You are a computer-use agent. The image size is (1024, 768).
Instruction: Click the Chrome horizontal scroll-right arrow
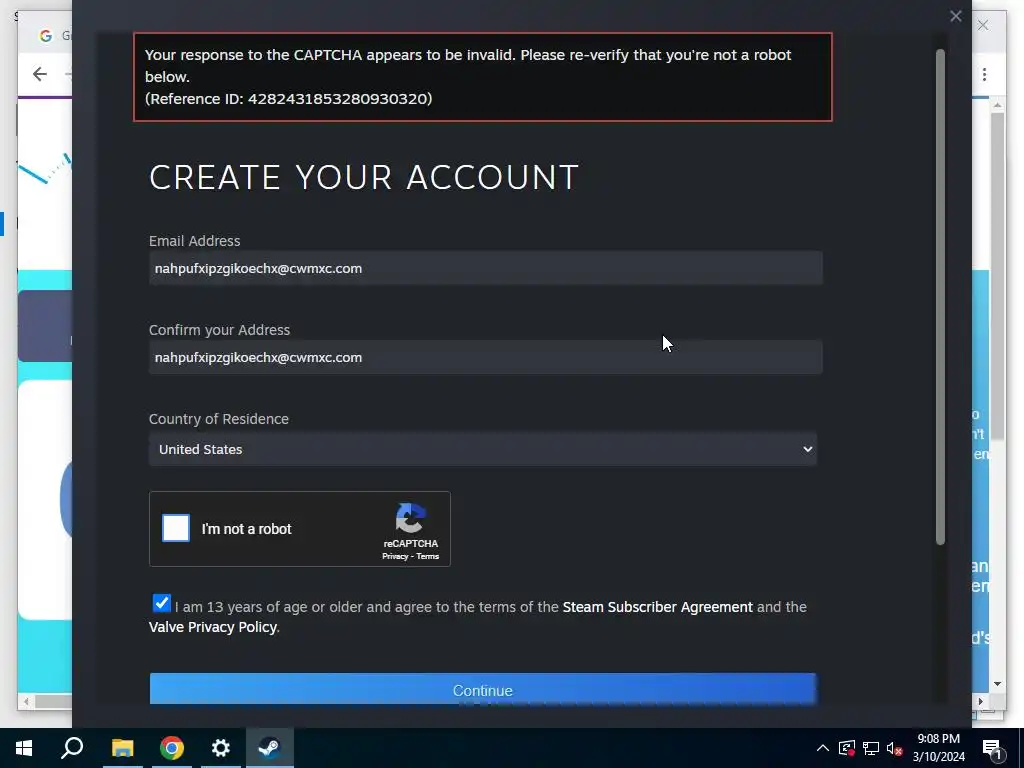980,701
